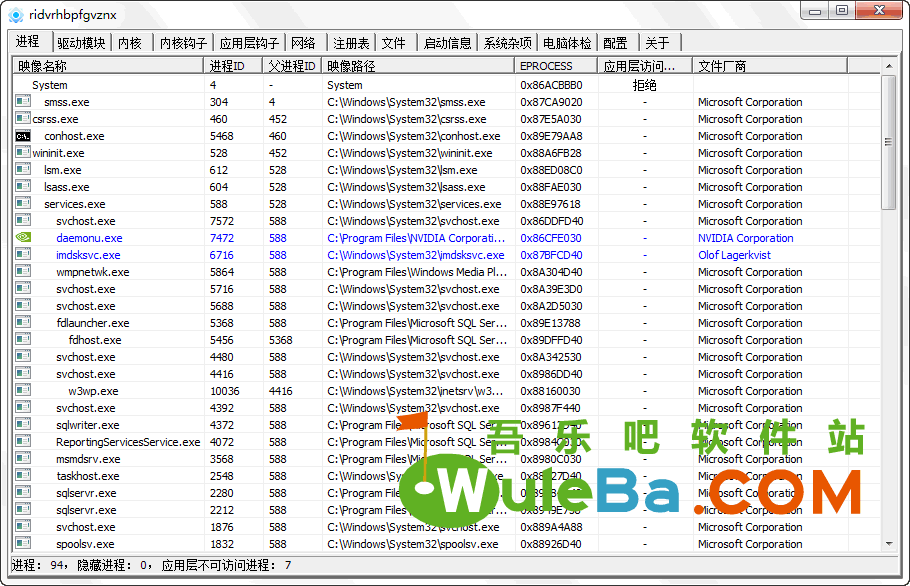Click the icon left of lsm.exe

tap(23, 169)
